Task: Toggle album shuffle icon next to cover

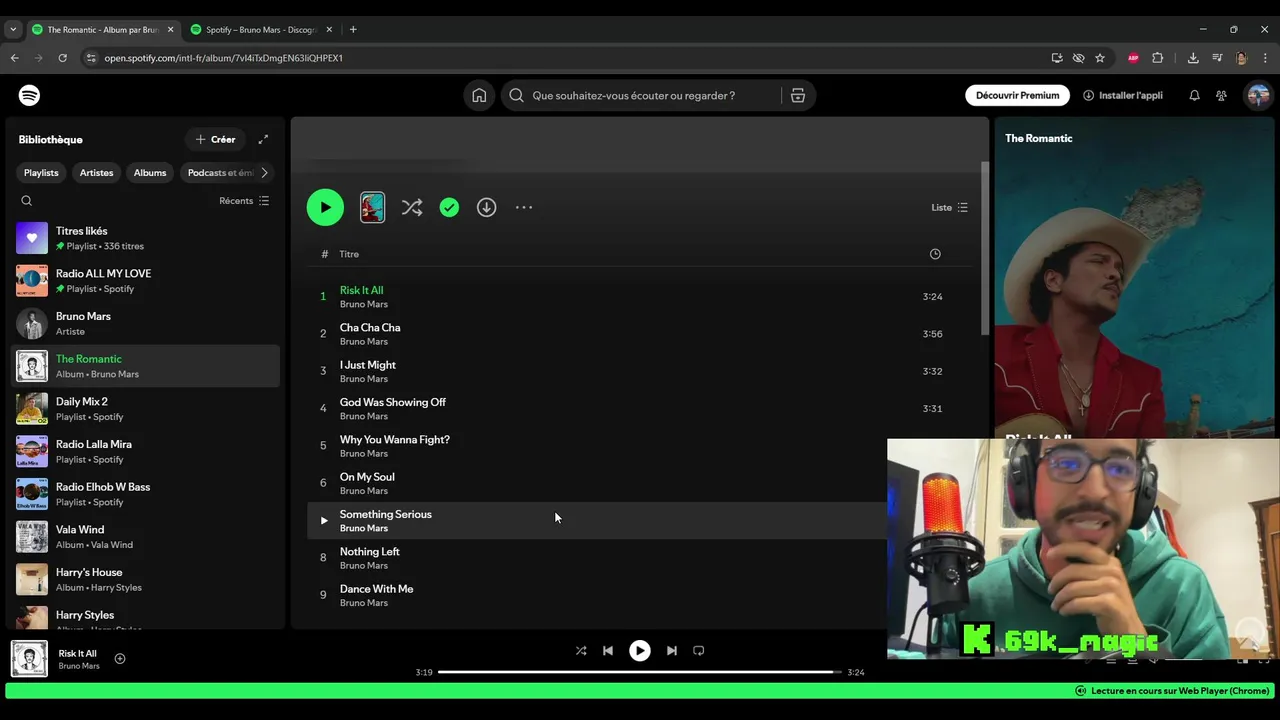Action: coord(412,207)
